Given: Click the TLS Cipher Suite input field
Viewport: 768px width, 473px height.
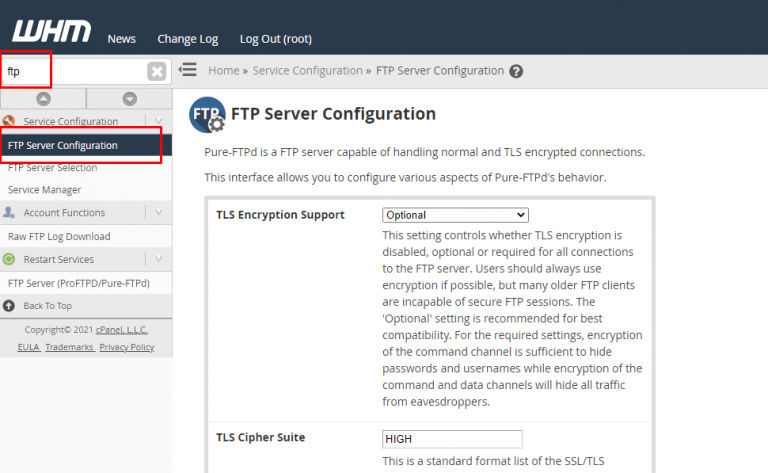Looking at the screenshot, I should [452, 439].
